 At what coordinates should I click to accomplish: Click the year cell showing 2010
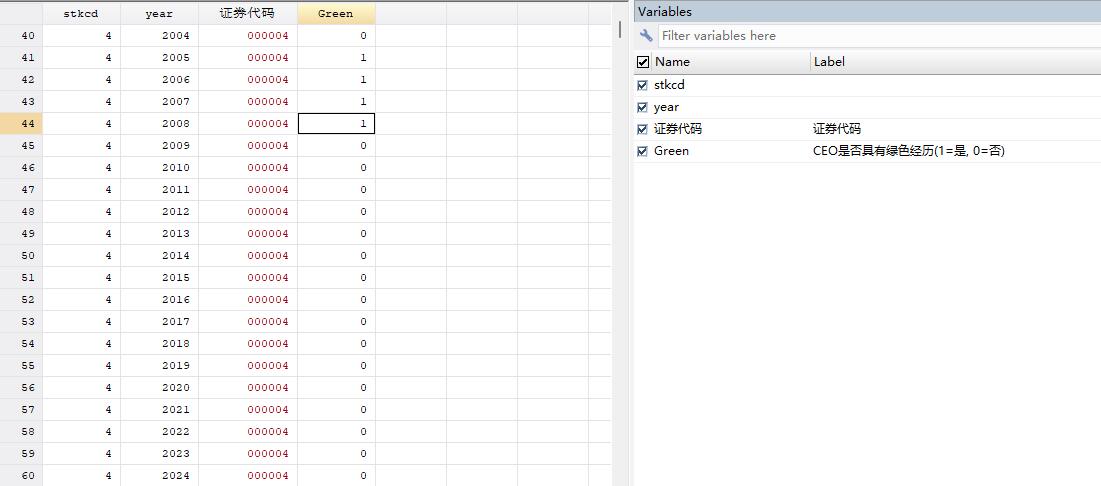(159, 168)
